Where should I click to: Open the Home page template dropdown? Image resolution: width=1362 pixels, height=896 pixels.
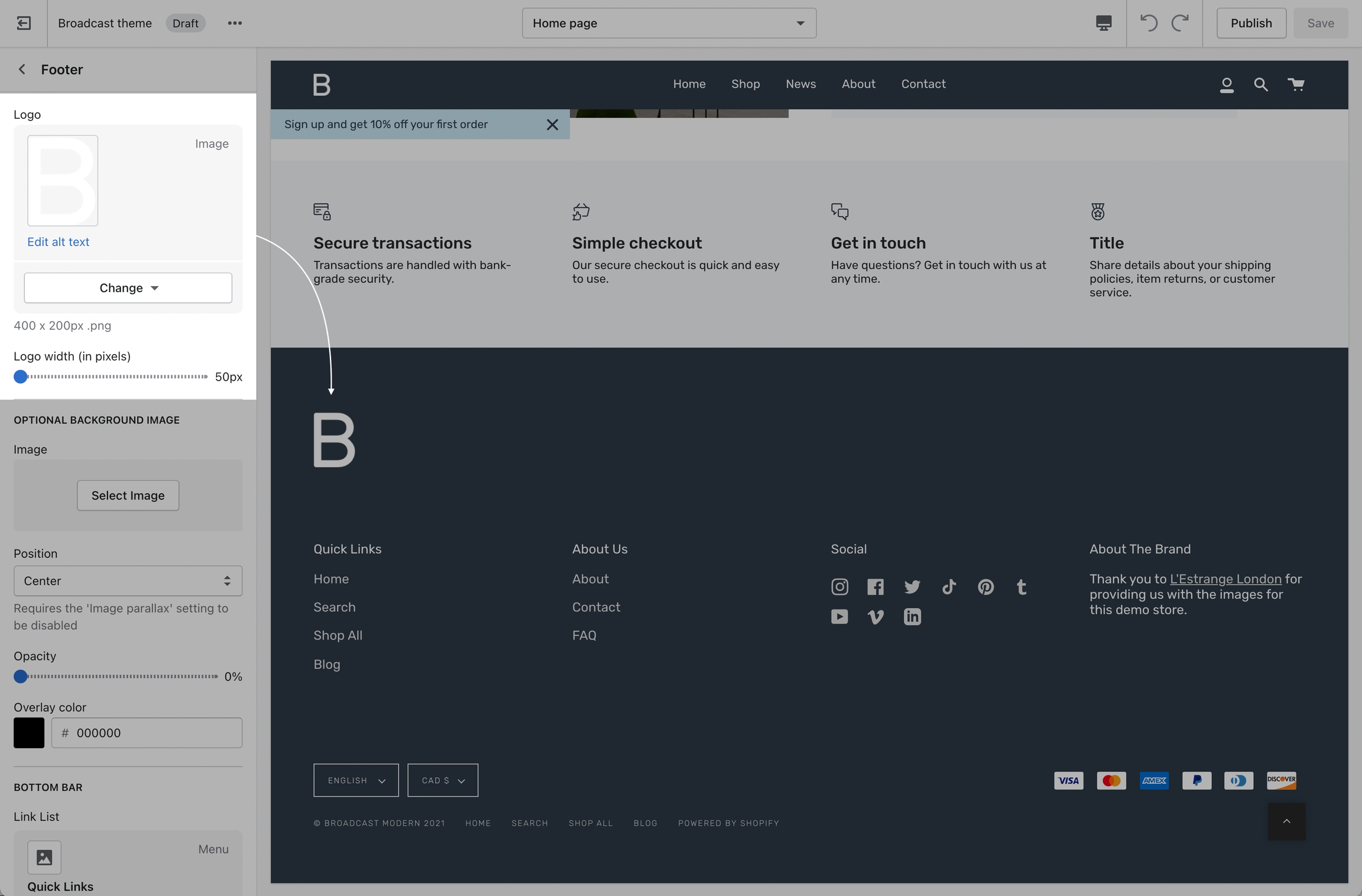(669, 23)
